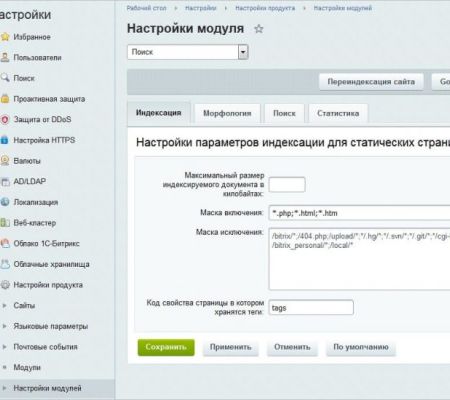
Task: Open Настройка HTTPS section
Action: (44, 140)
